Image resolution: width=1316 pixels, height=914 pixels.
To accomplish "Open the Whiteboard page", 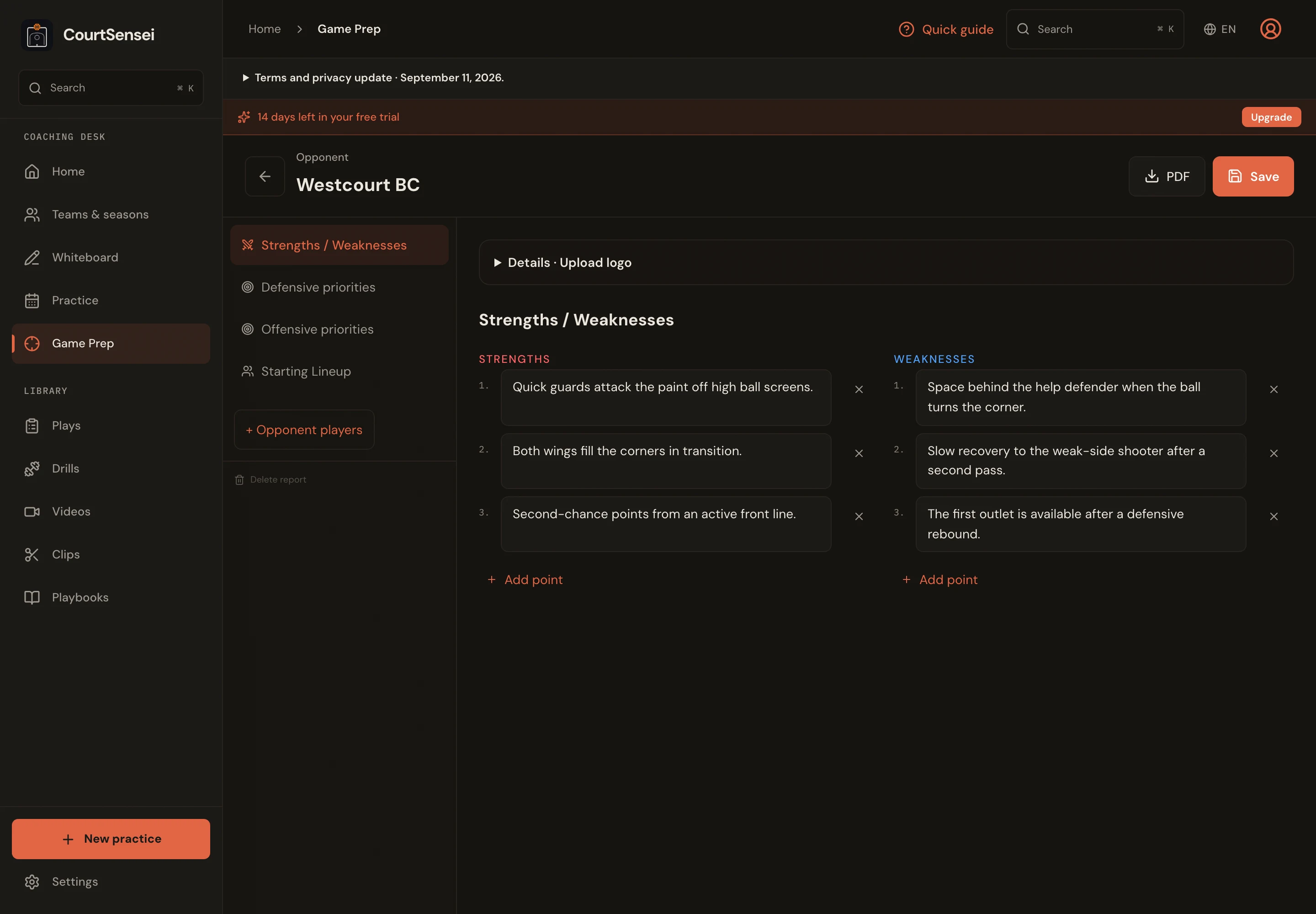I will pyautogui.click(x=111, y=257).
